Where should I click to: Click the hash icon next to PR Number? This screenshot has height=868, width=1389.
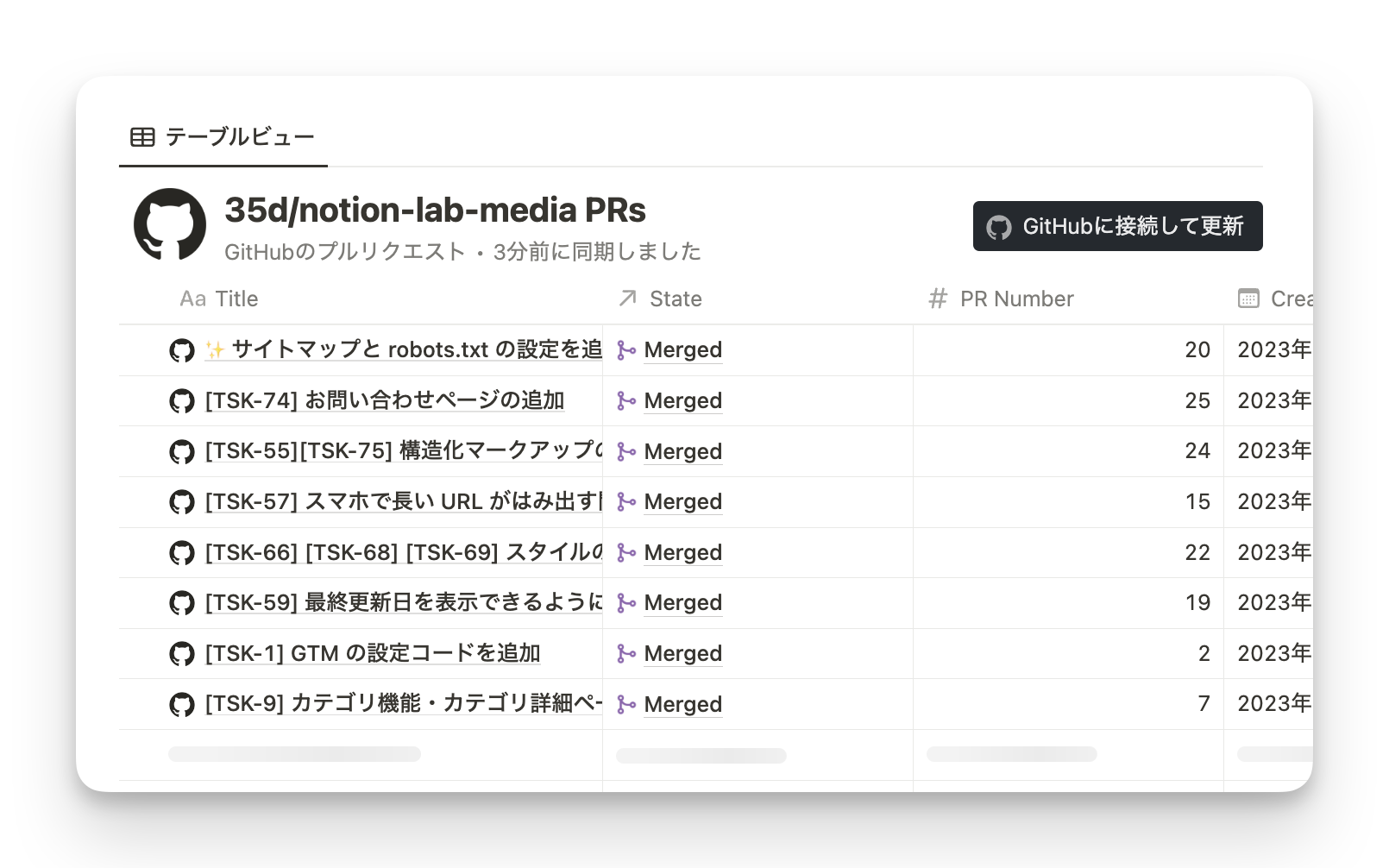[x=938, y=299]
